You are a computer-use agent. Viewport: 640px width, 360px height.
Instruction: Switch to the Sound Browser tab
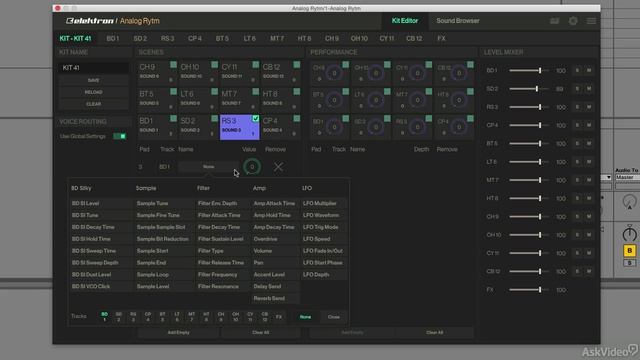[x=458, y=21]
